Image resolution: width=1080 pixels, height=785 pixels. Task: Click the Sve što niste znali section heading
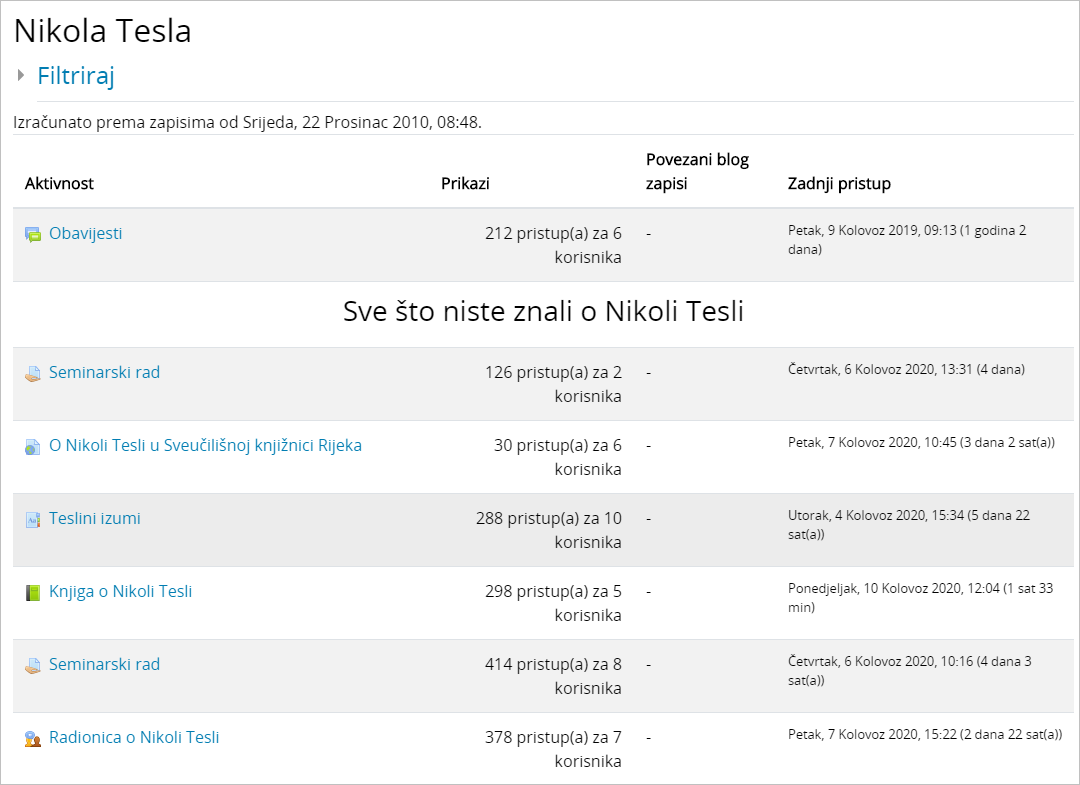(543, 312)
